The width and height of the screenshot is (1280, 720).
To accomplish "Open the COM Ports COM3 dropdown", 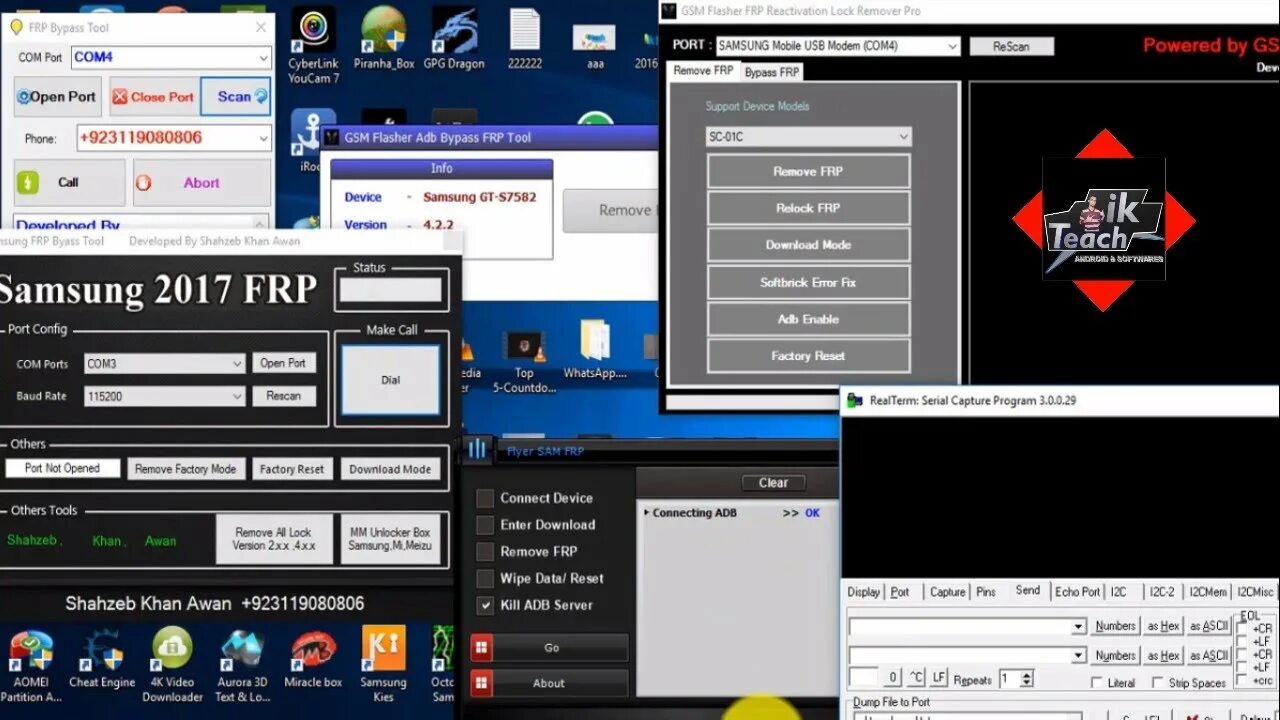I will 237,364.
